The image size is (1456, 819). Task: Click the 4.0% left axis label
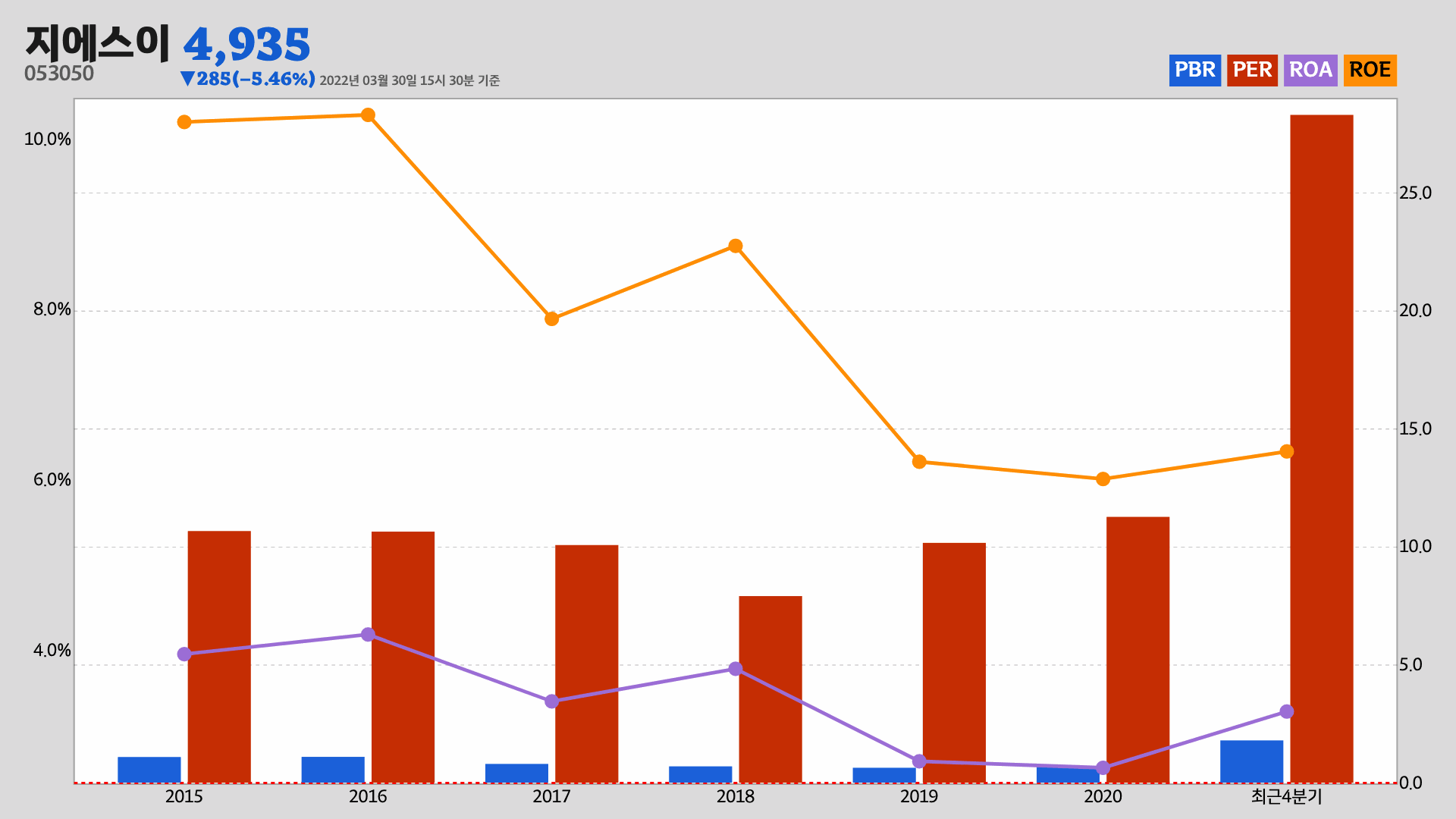[x=52, y=651]
